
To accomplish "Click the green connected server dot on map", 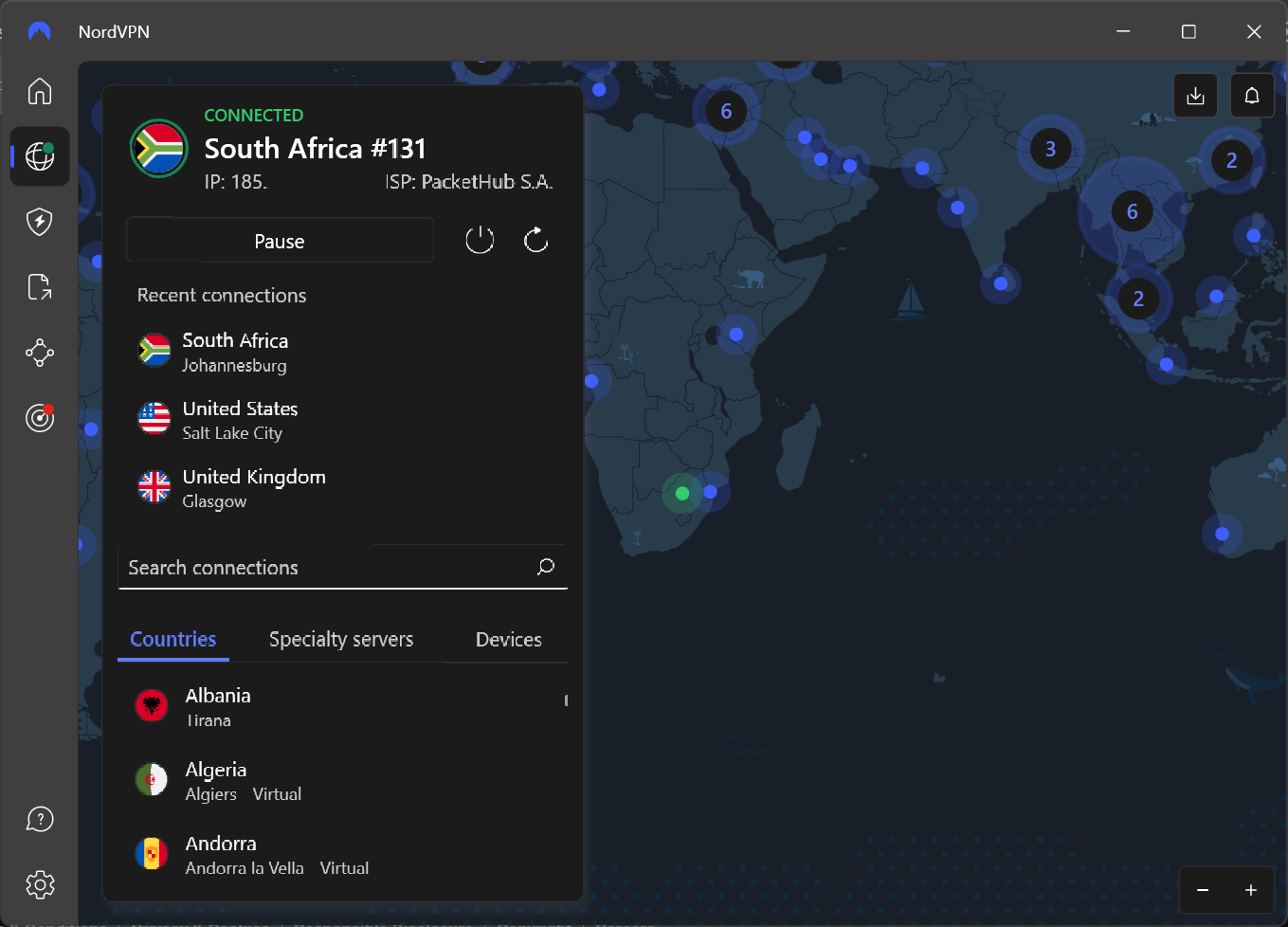I will pos(681,493).
